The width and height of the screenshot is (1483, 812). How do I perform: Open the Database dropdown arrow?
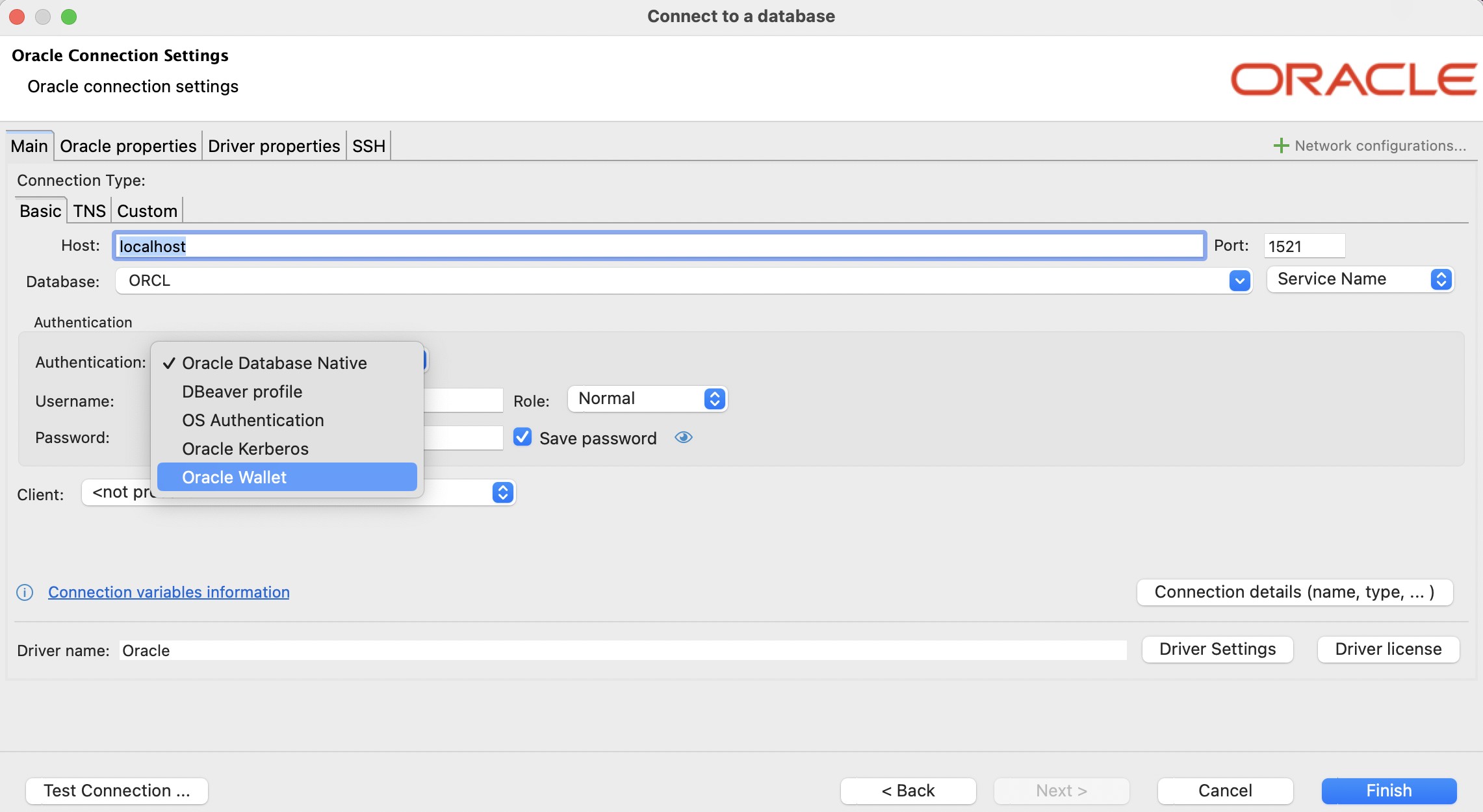click(1239, 281)
